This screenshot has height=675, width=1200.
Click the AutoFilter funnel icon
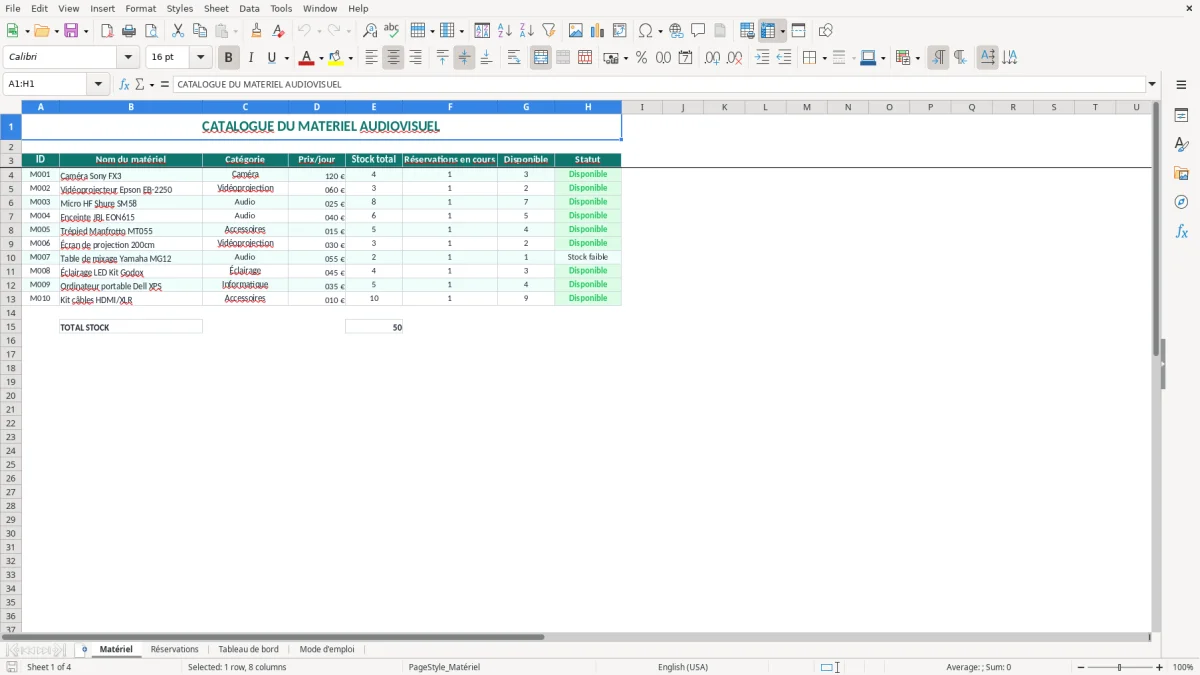click(x=549, y=31)
